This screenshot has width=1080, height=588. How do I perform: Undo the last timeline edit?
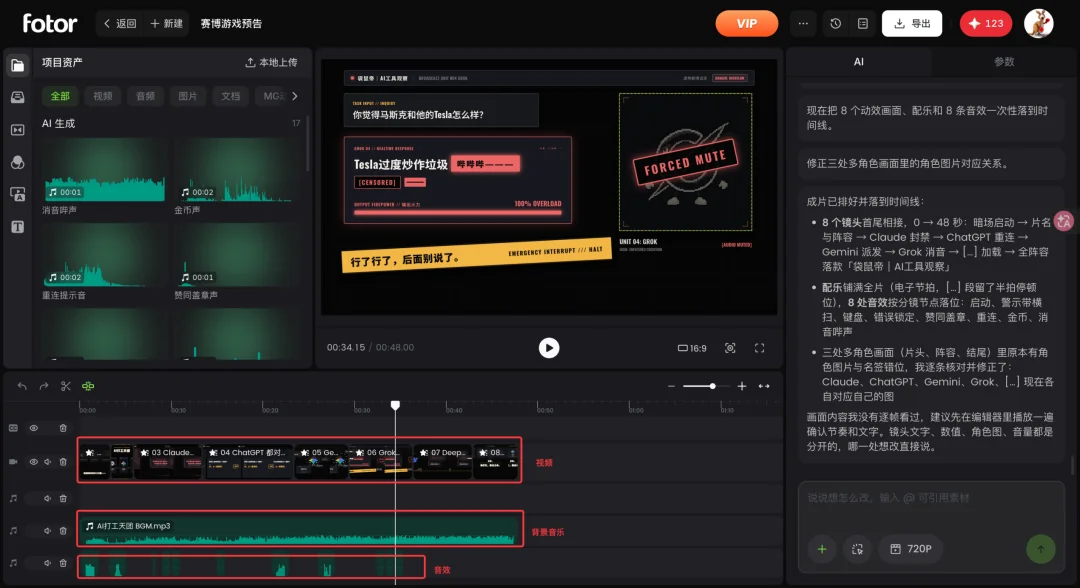coord(22,386)
